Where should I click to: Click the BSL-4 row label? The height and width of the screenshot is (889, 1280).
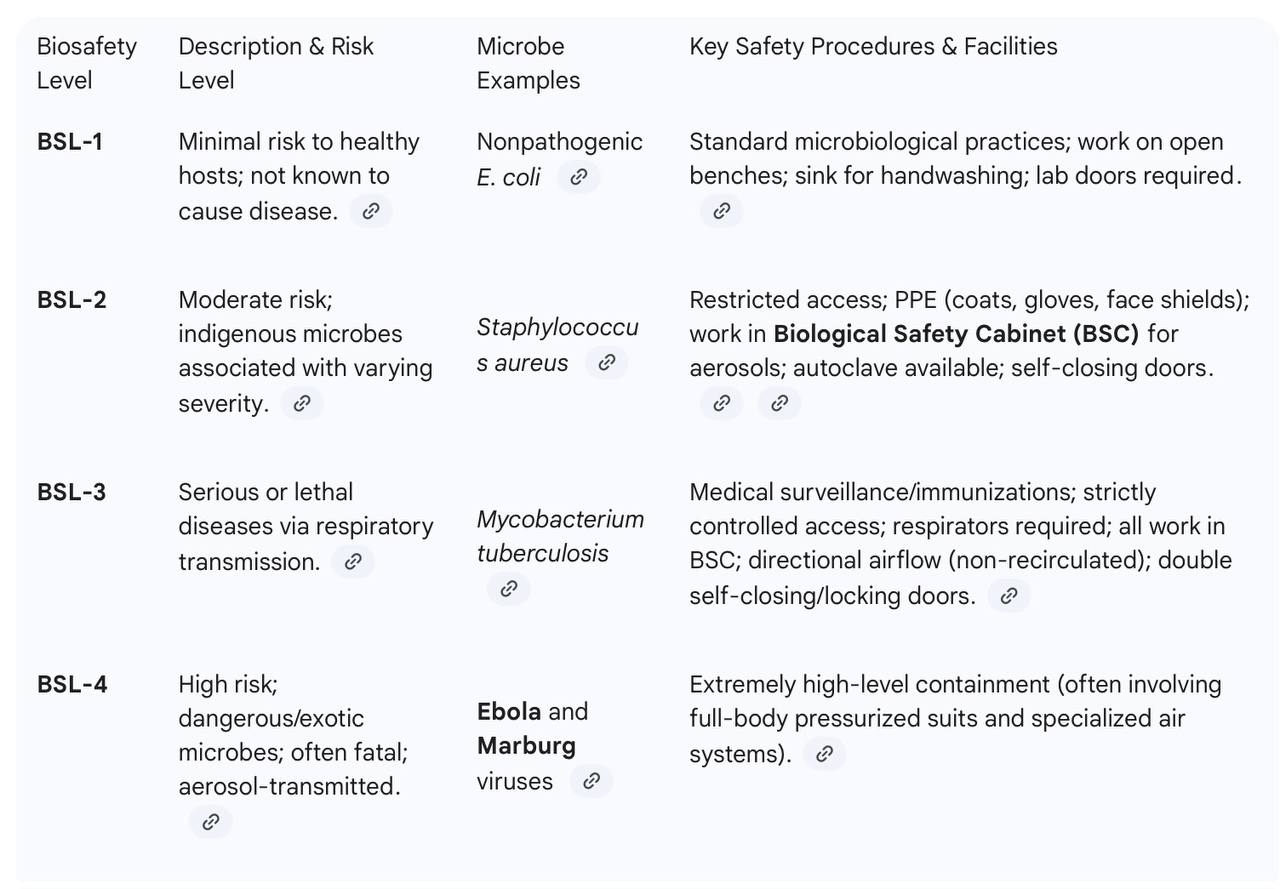pos(72,685)
